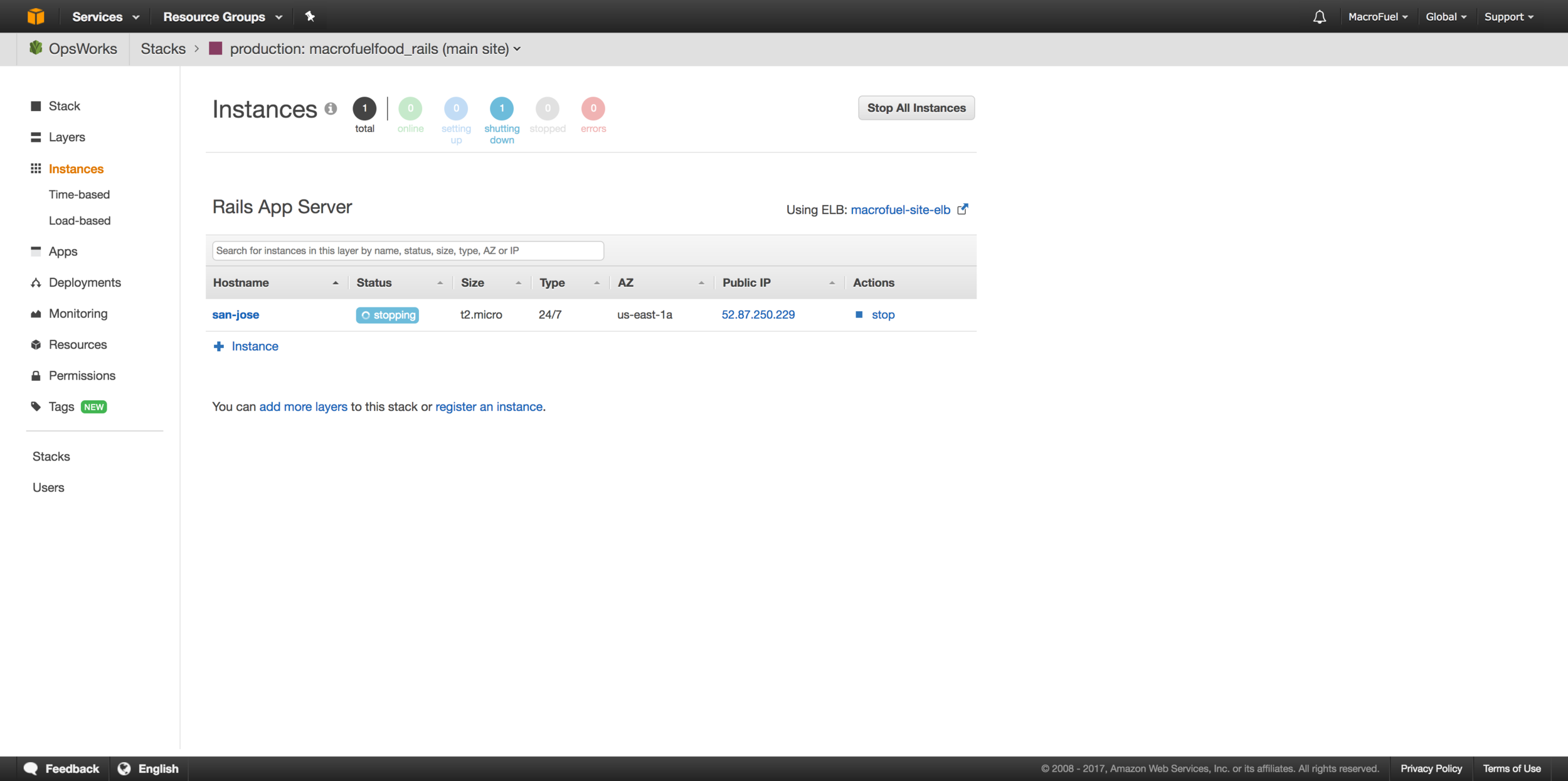Click the purple stack color square

216,48
